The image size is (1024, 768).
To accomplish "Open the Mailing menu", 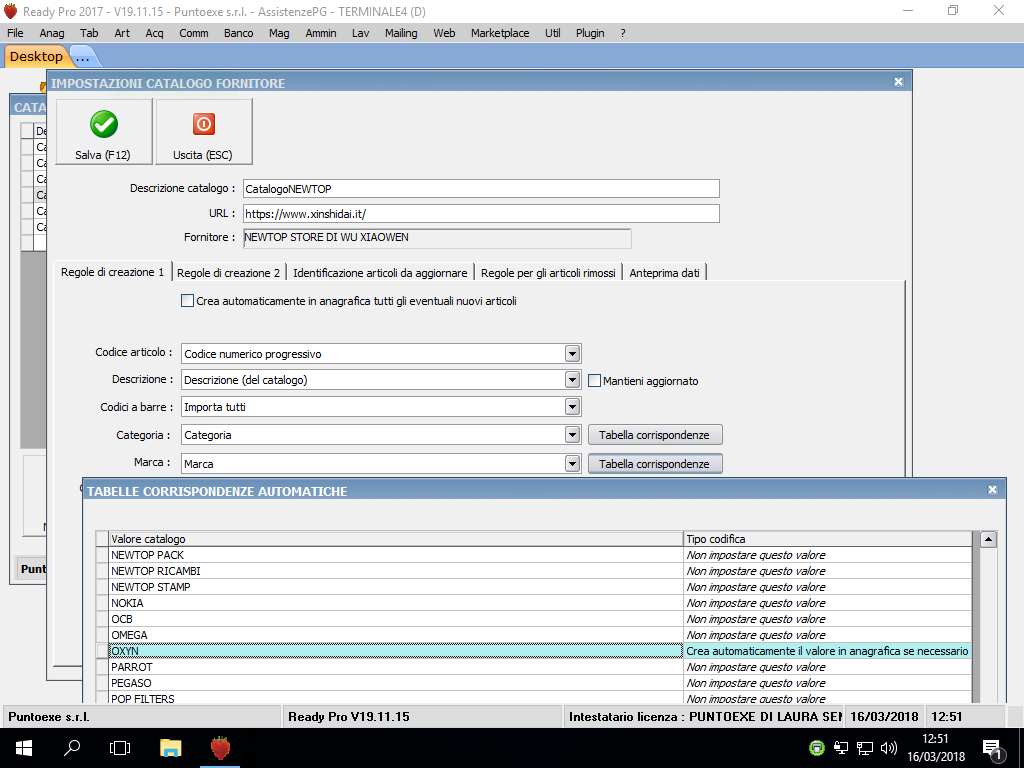I will (401, 33).
